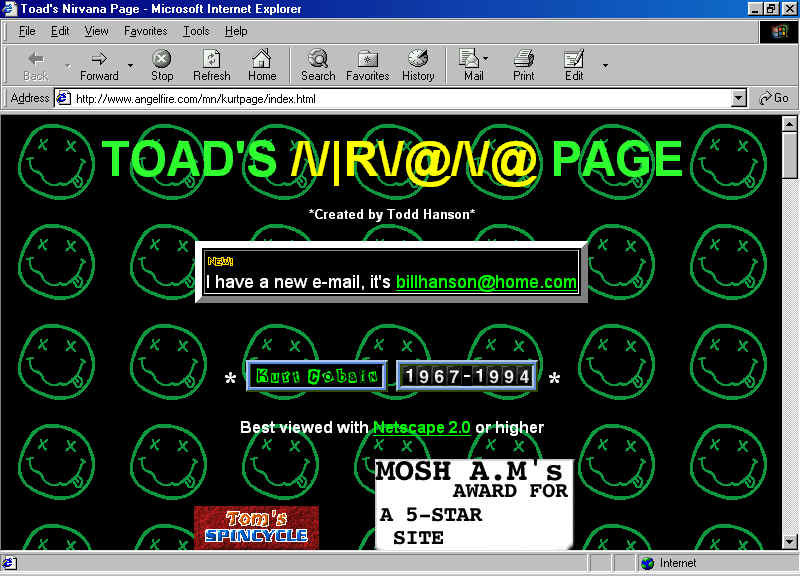Open the Edit button dropdown arrow
This screenshot has height=576, width=800.
[605, 66]
